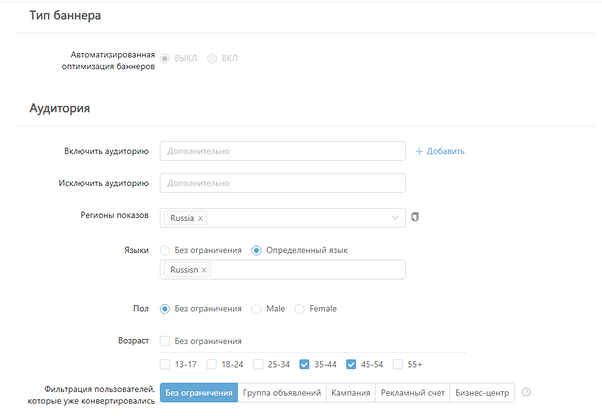Select Без ограничения conversion filter segment
The image size is (602, 418).
(199, 393)
